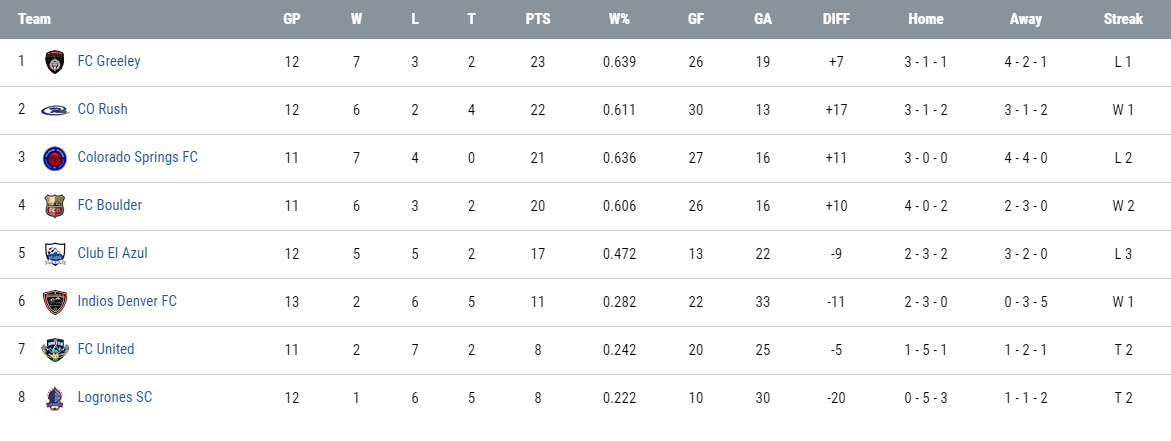Open the FC Greeley team link
This screenshot has height=441, width=1171.
point(109,61)
